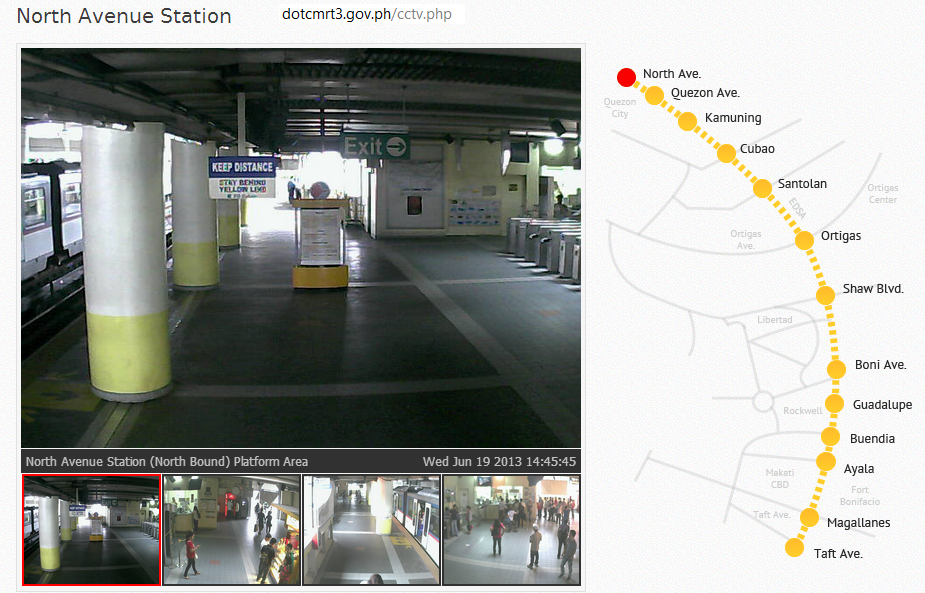Viewport: 925px width, 593px height.
Task: Click the red North Ave. marker
Action: pyautogui.click(x=626, y=76)
